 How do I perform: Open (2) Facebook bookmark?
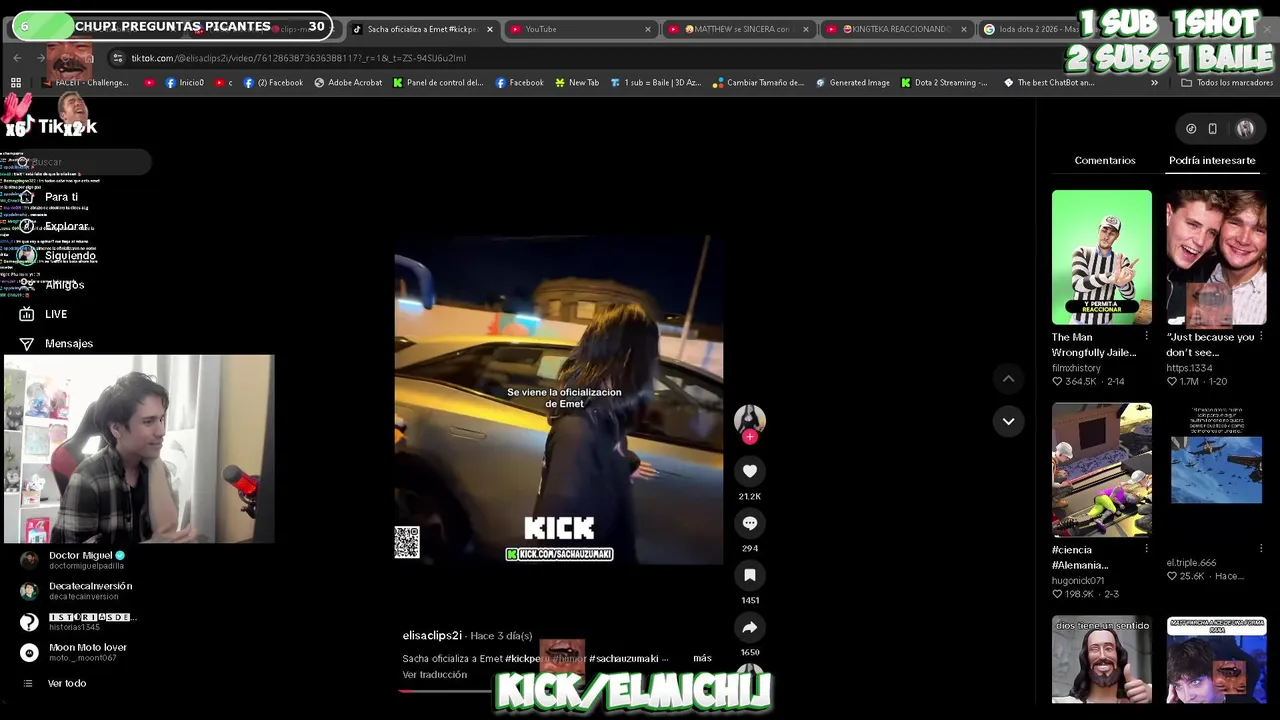click(x=273, y=83)
